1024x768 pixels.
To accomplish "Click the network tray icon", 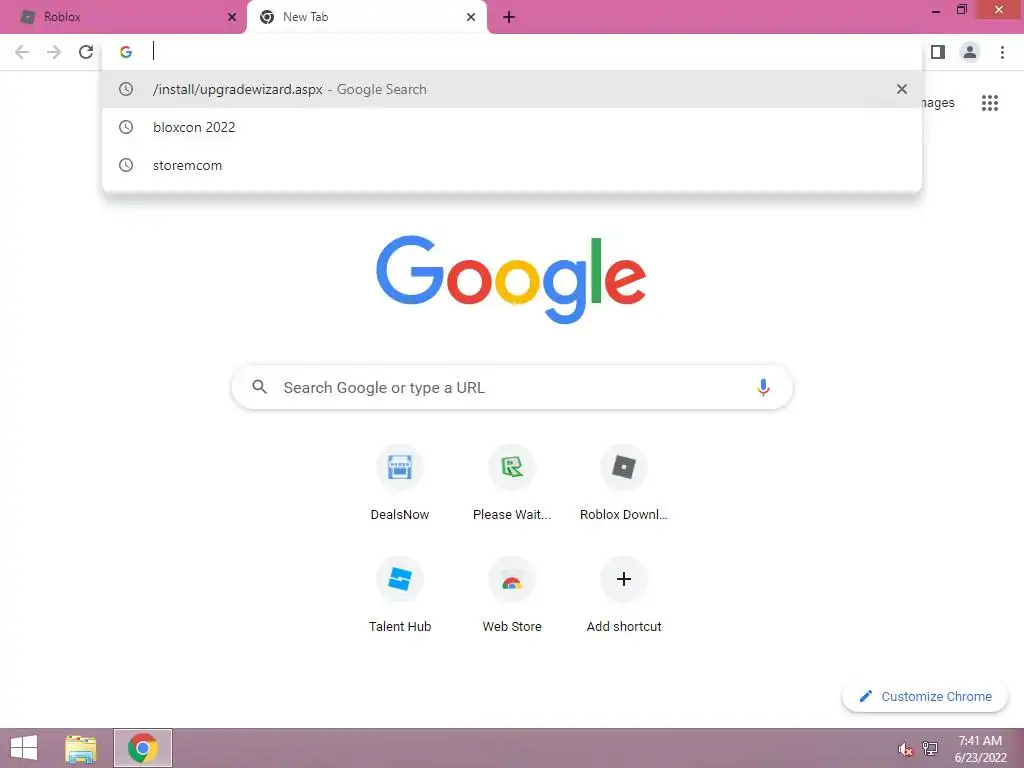I will pyautogui.click(x=930, y=748).
